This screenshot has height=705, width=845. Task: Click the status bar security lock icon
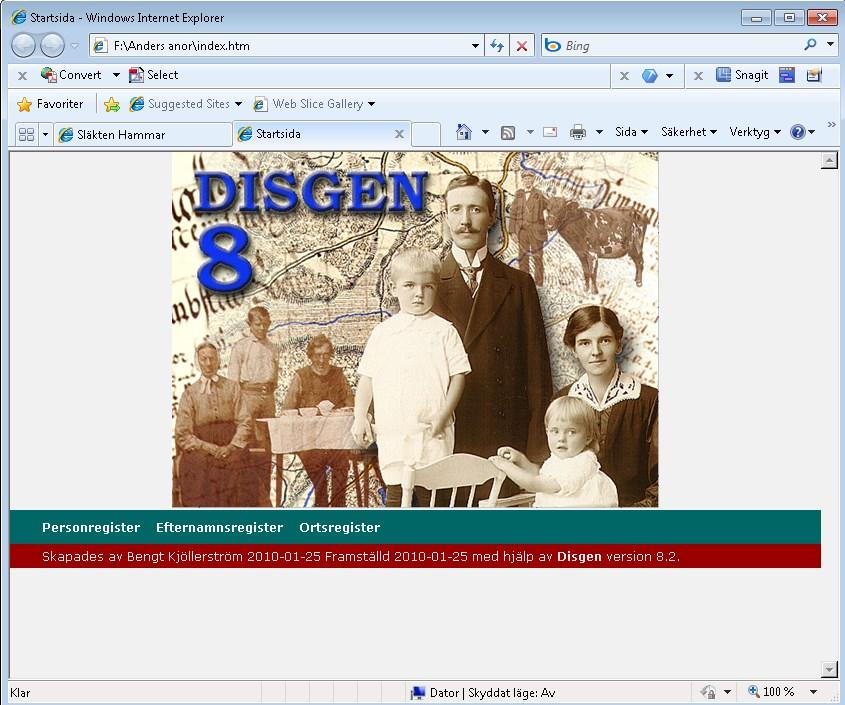pos(708,692)
